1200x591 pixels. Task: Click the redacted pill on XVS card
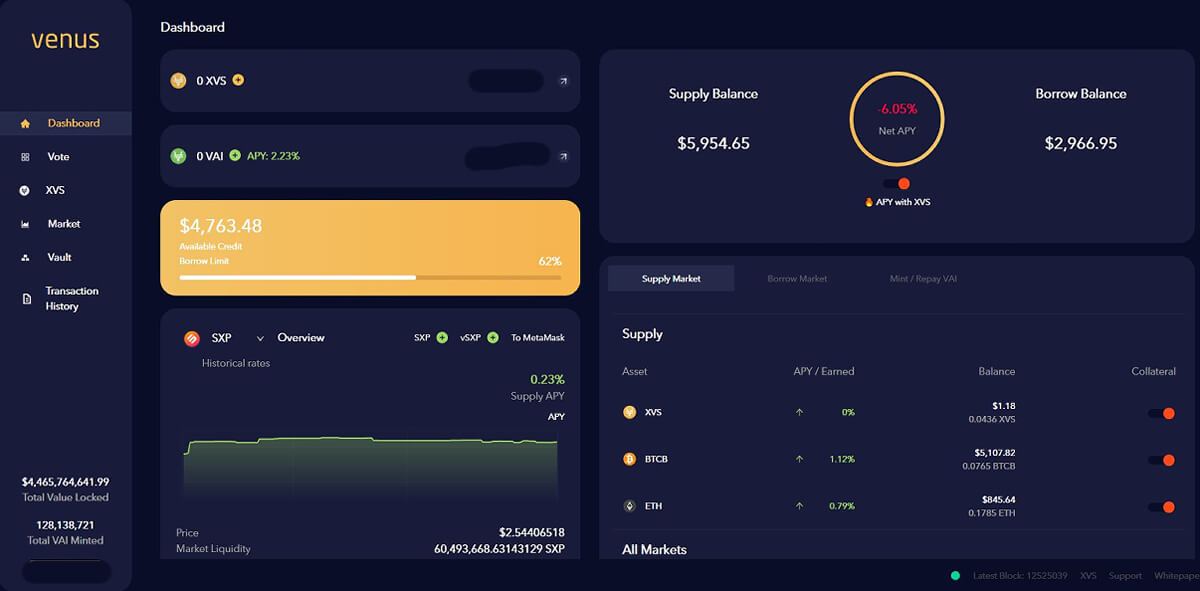506,81
